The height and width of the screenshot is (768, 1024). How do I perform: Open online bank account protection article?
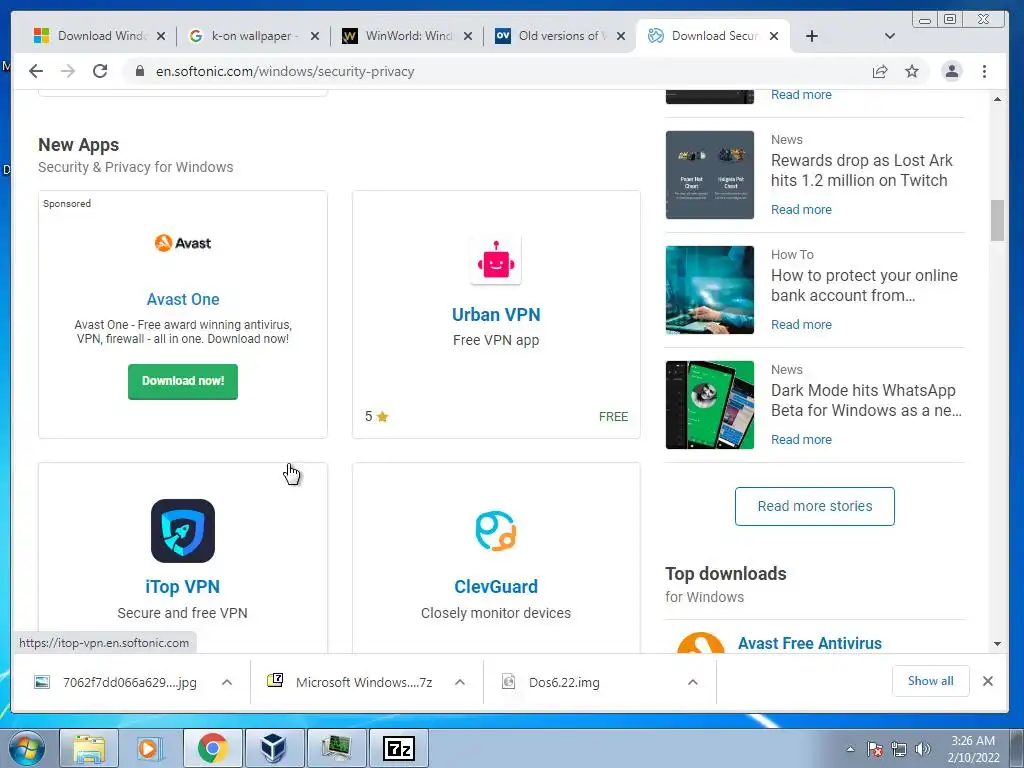[864, 285]
